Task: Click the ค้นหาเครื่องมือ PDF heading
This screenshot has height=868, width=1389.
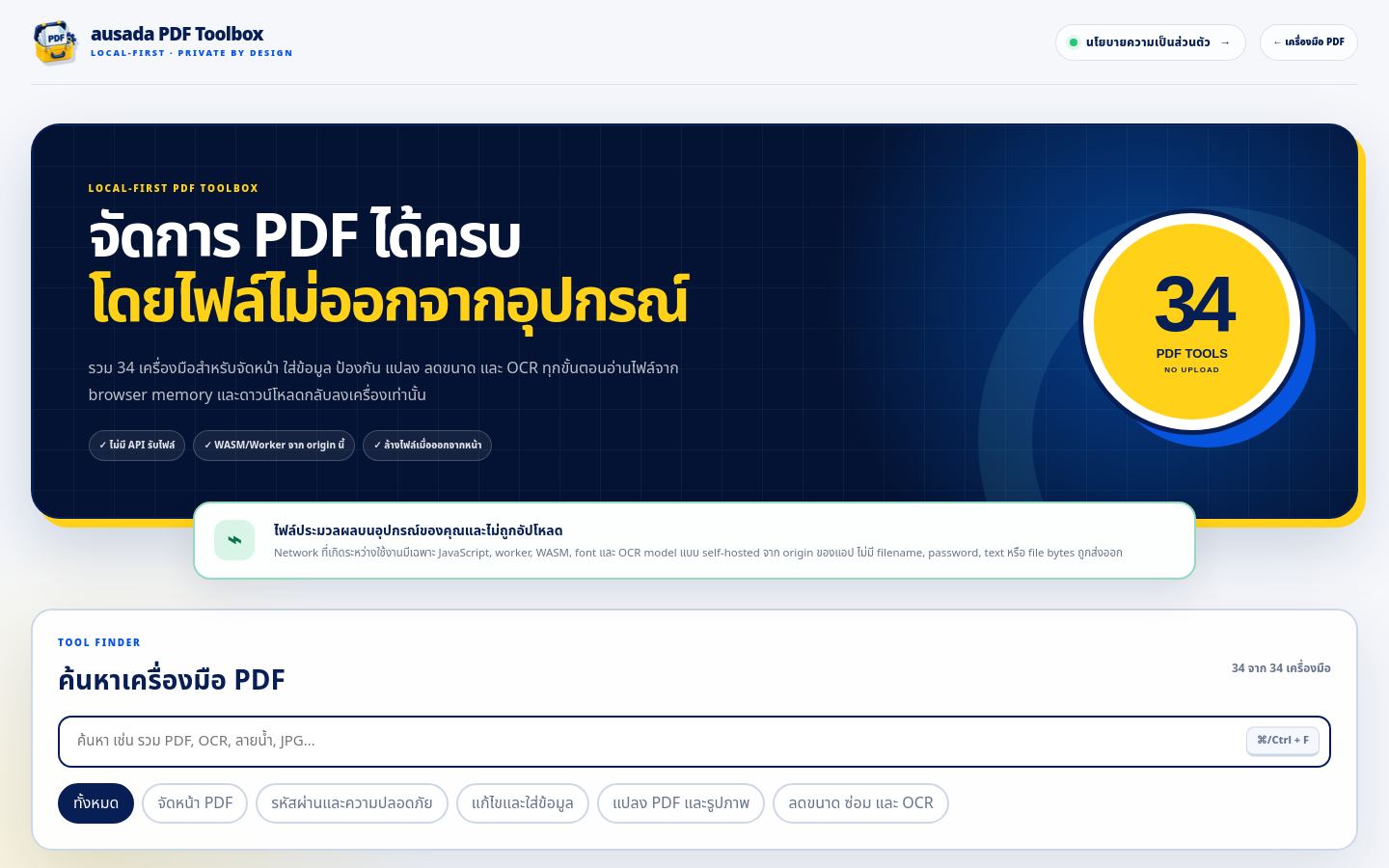Action: (x=172, y=680)
